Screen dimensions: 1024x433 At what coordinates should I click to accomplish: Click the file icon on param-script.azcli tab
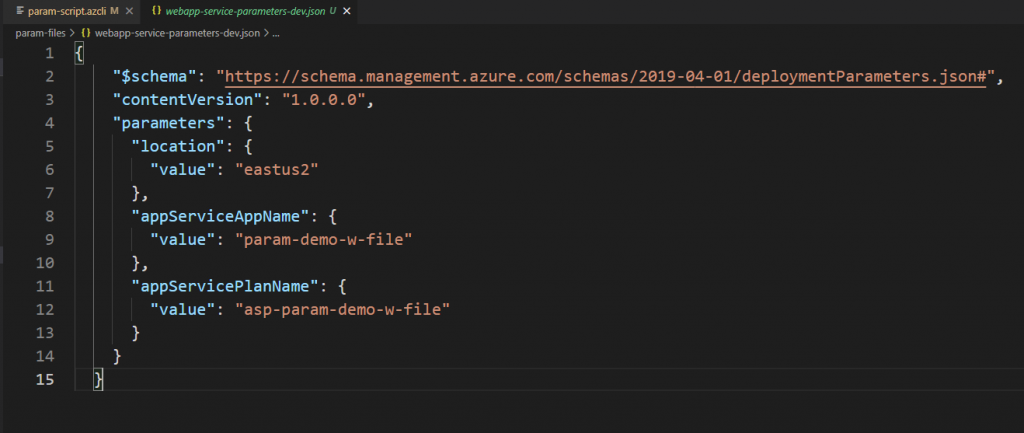pyautogui.click(x=20, y=11)
